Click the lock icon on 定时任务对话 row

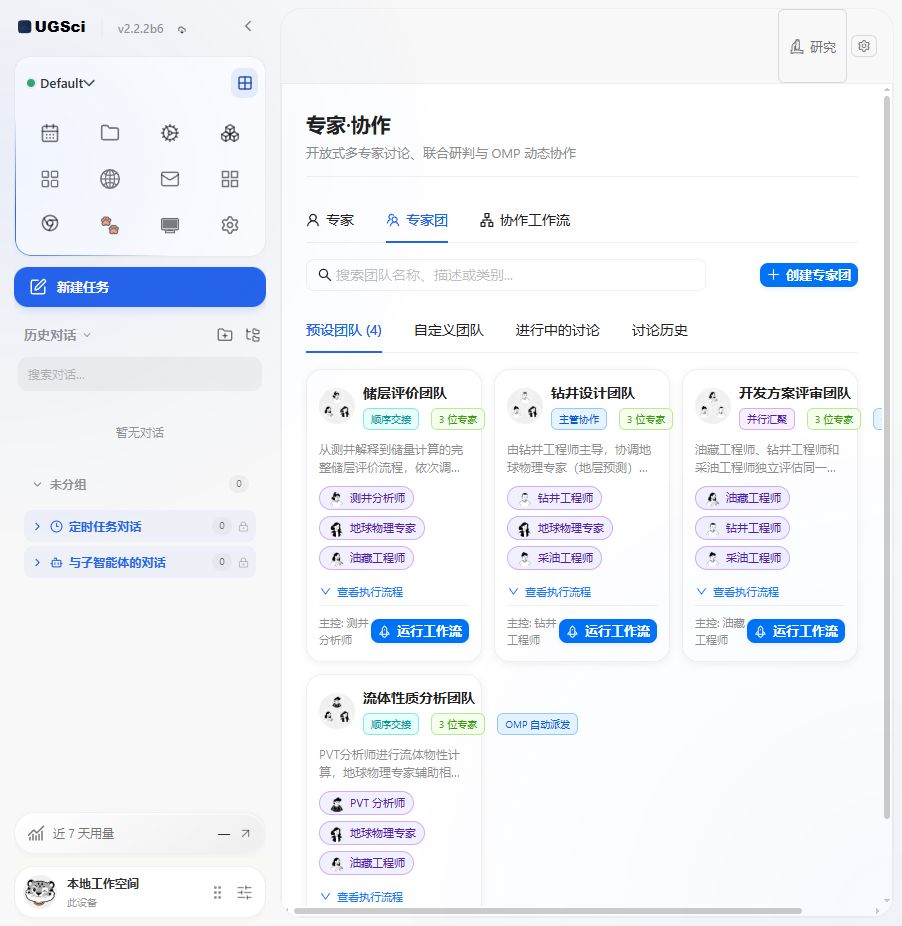pyautogui.click(x=243, y=526)
